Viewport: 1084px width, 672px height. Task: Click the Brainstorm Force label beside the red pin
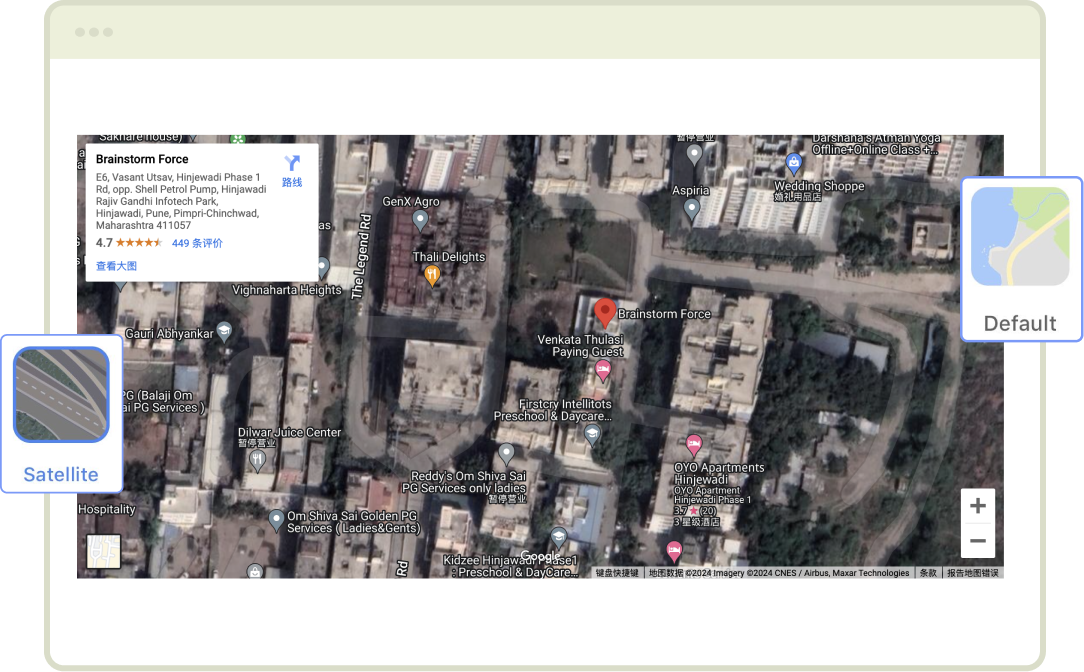[664, 314]
